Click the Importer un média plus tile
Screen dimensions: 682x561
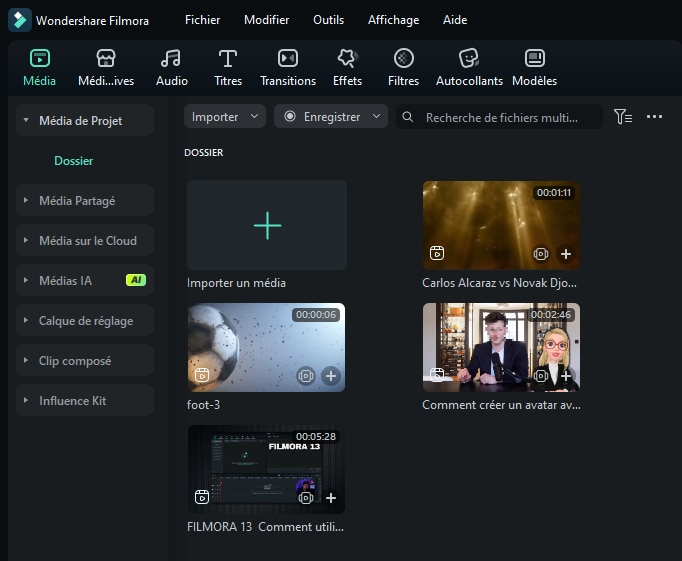pyautogui.click(x=267, y=225)
